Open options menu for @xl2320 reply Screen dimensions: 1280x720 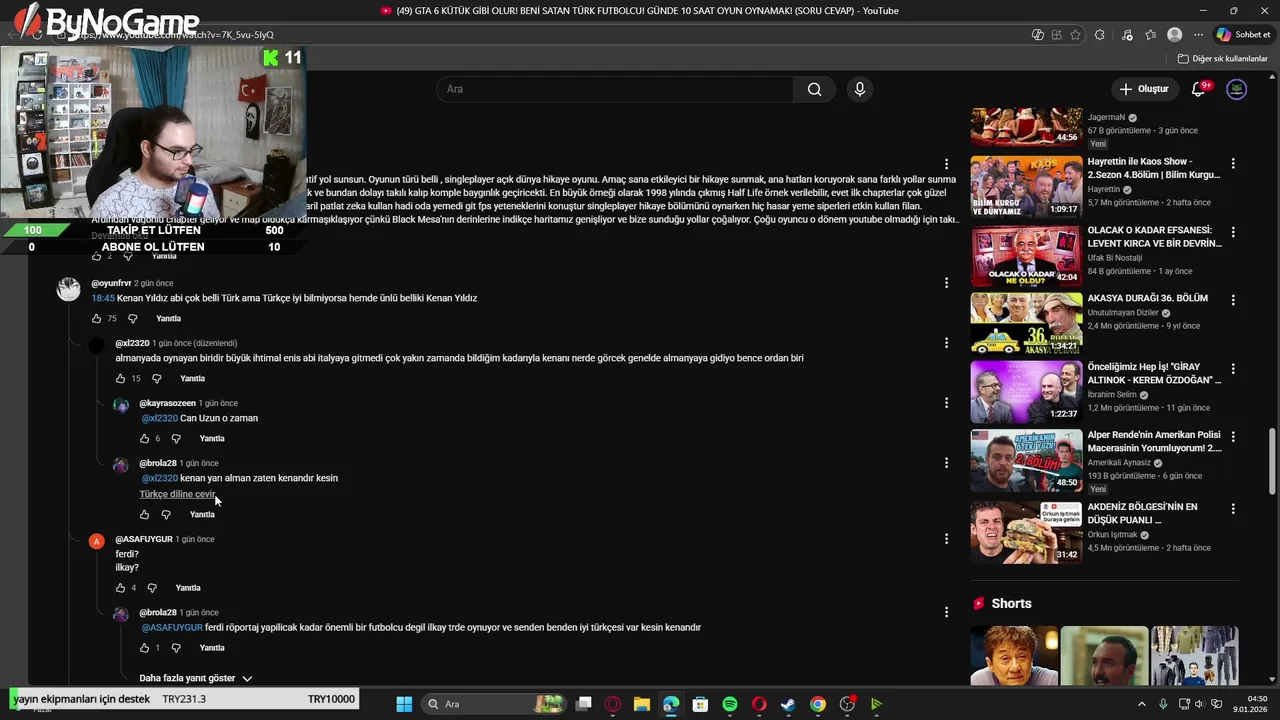pyautogui.click(x=946, y=343)
